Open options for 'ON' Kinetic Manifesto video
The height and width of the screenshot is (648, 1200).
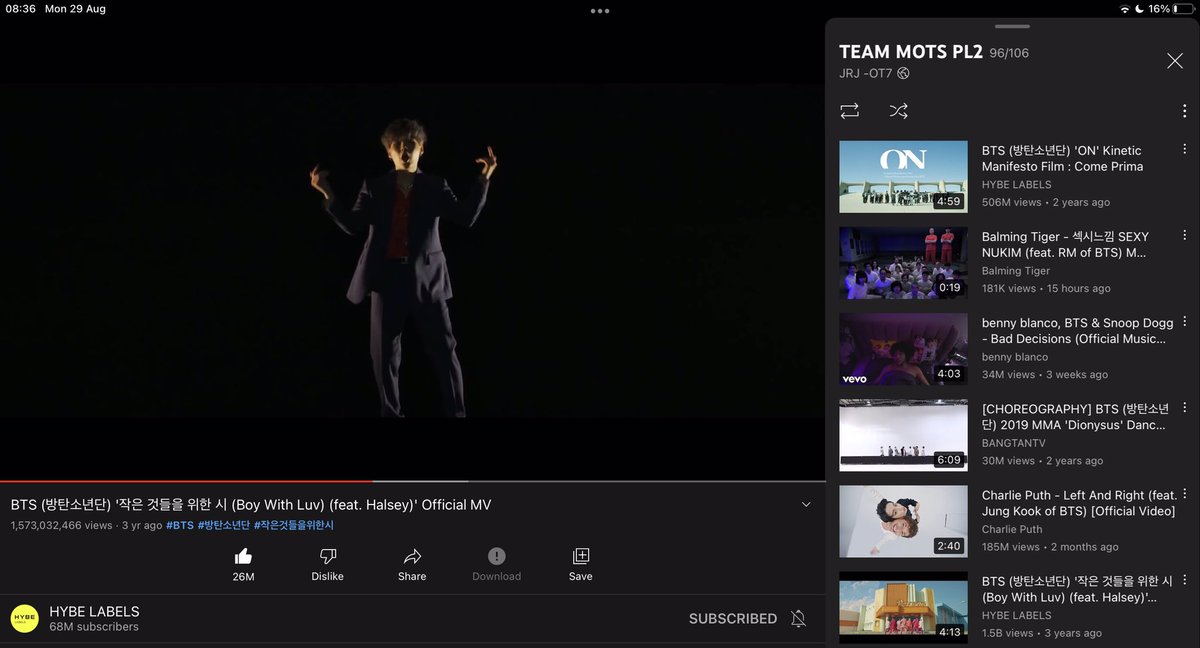click(x=1184, y=149)
